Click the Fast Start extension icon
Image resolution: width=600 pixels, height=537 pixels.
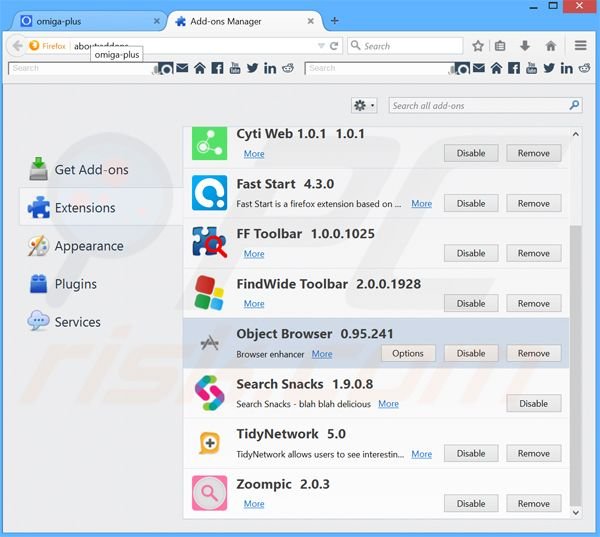tap(209, 193)
